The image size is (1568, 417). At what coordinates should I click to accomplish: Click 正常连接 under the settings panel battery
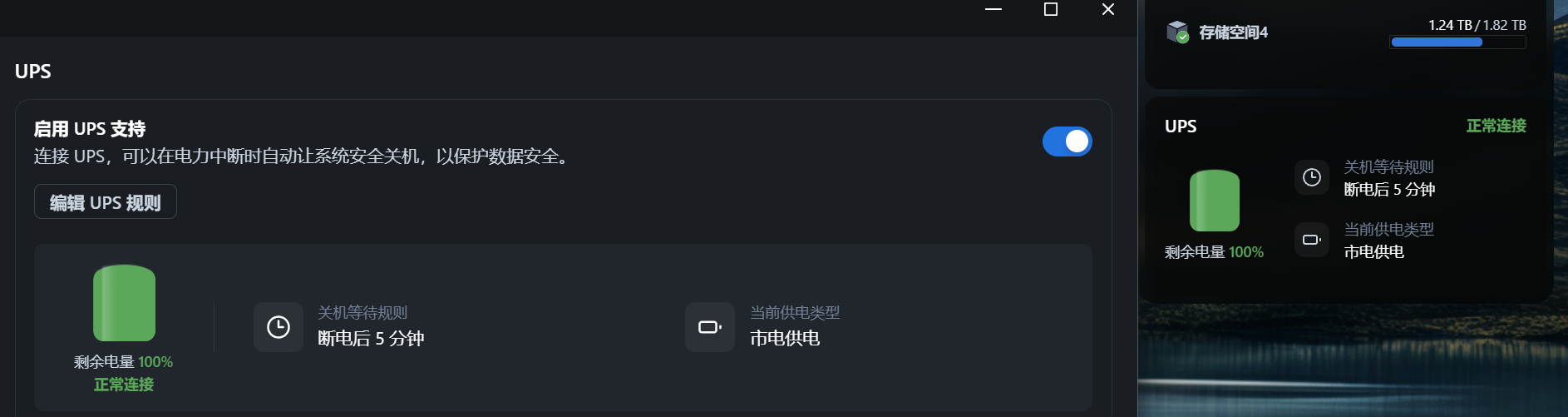pyautogui.click(x=124, y=385)
